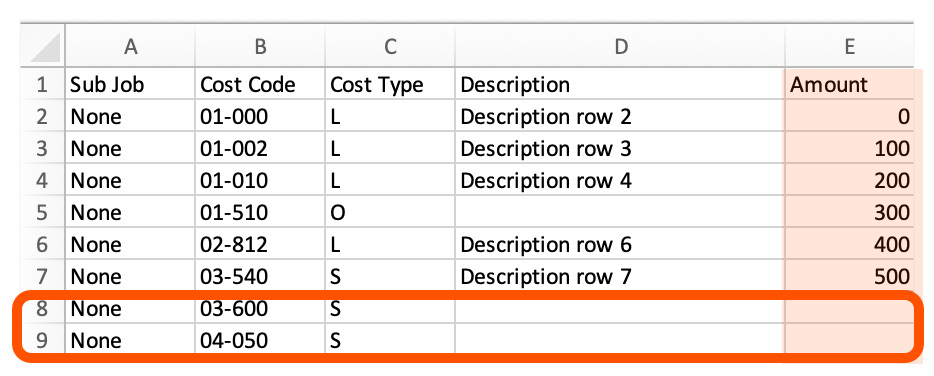
Task: Select row 6 header
Action: [x=43, y=244]
